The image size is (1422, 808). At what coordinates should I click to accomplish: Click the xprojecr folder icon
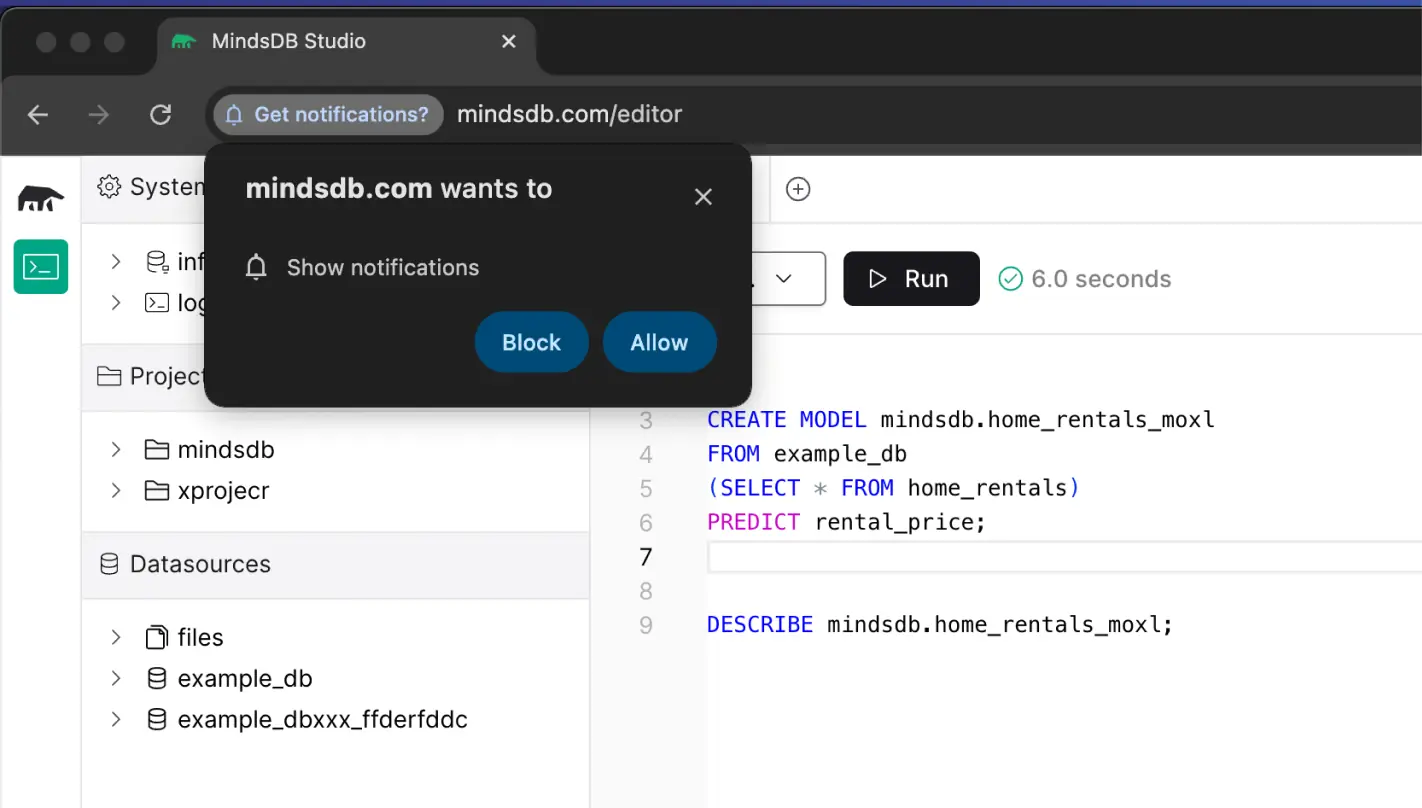tap(156, 491)
